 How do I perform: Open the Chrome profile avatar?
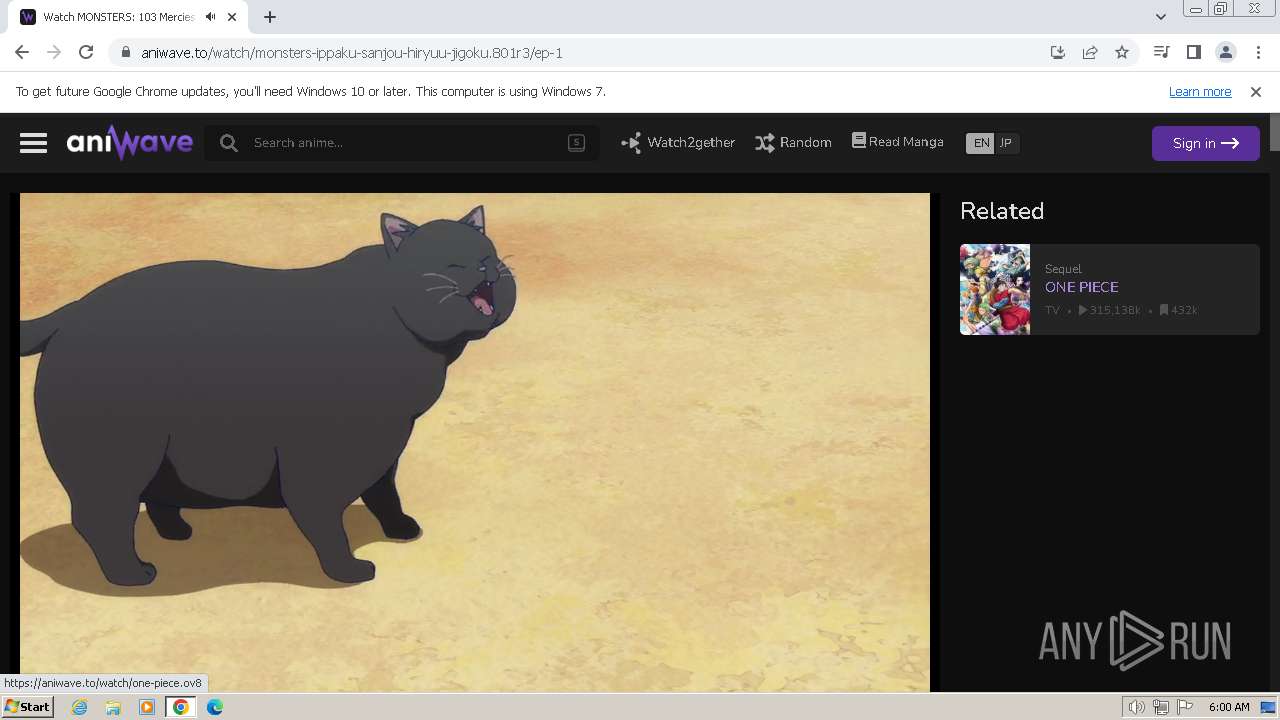pyautogui.click(x=1225, y=52)
